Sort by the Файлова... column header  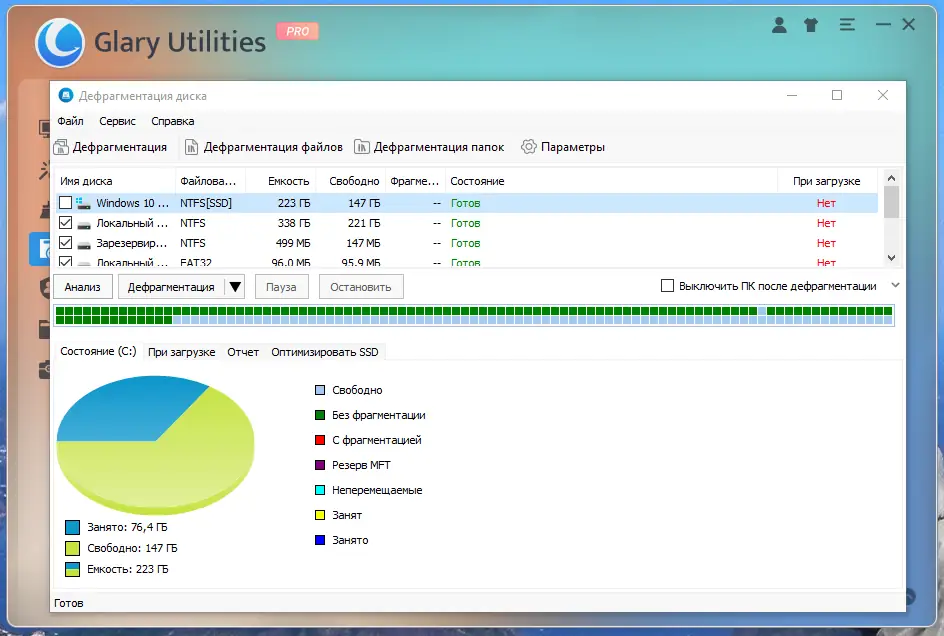point(208,181)
